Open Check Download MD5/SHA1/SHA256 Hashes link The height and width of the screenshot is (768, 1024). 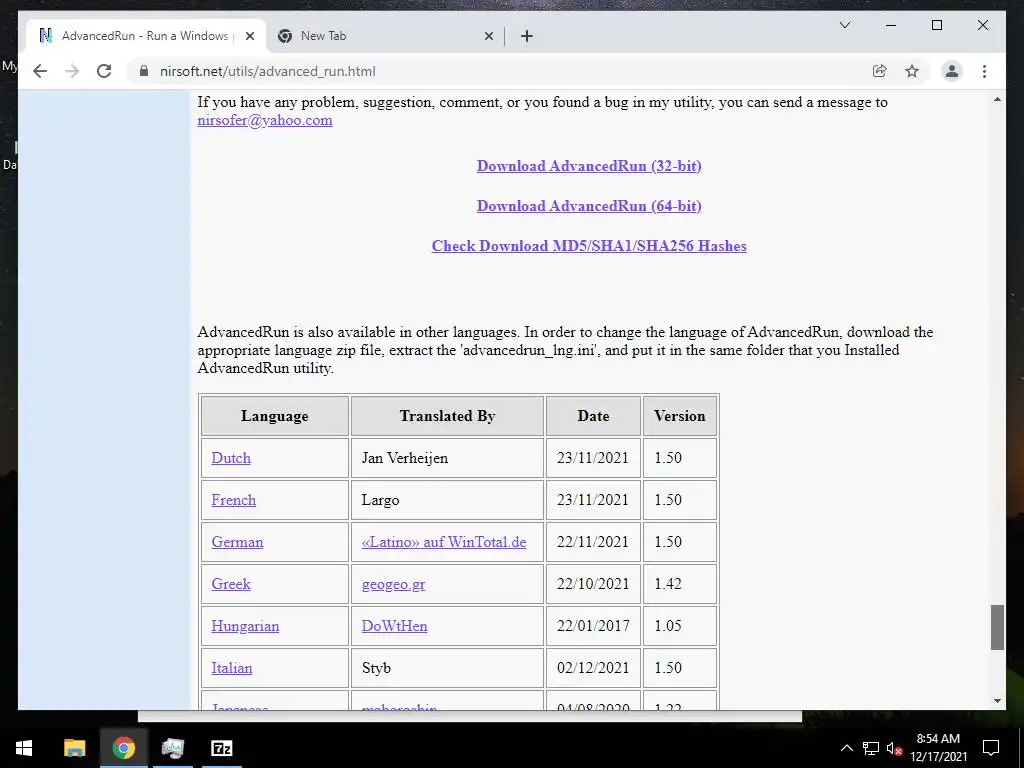[x=589, y=246]
